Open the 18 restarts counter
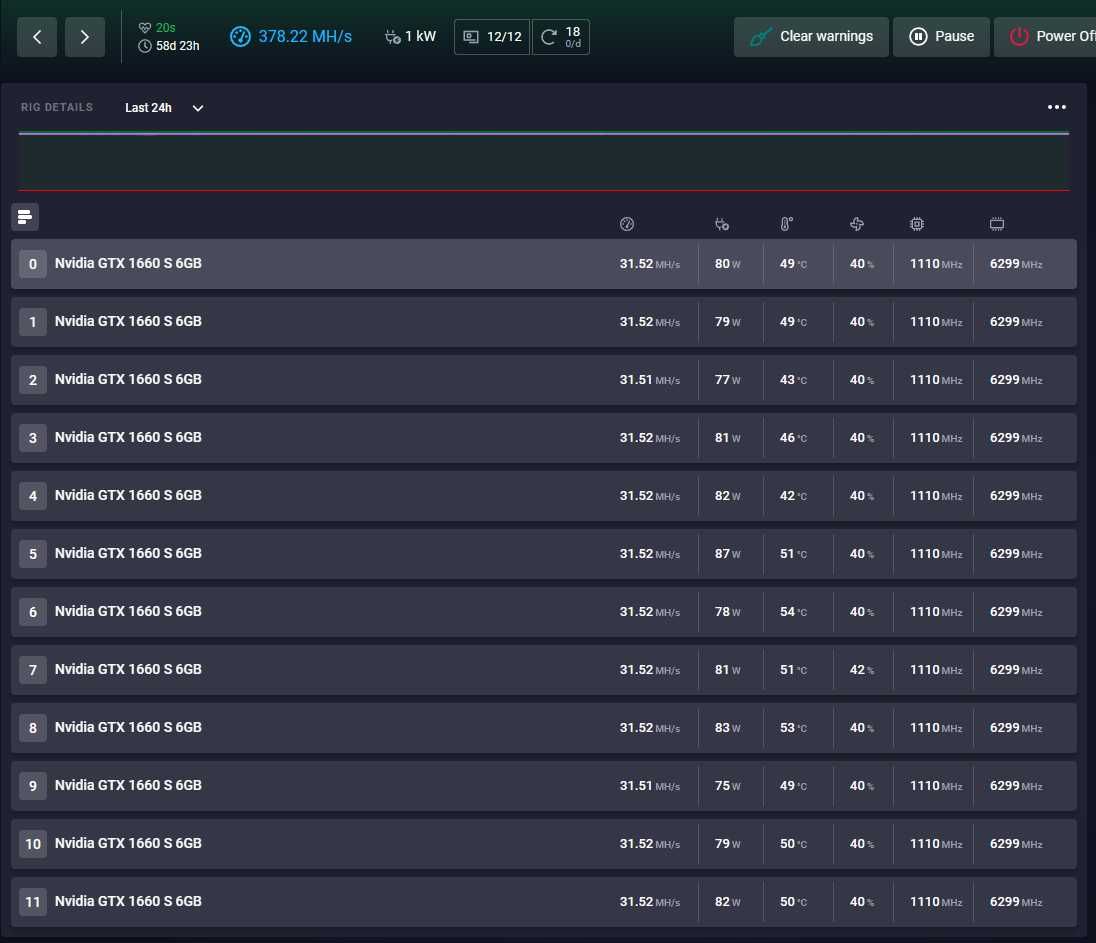 click(561, 37)
